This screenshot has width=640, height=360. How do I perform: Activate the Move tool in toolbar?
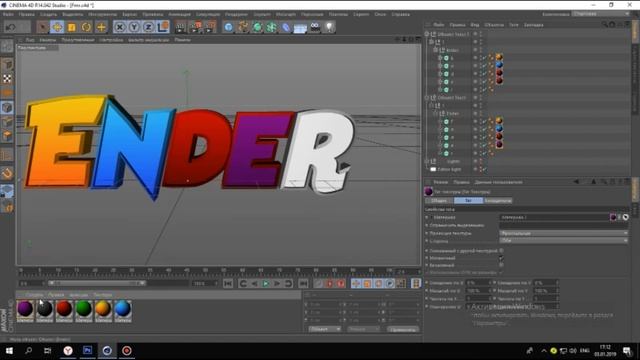pos(57,27)
